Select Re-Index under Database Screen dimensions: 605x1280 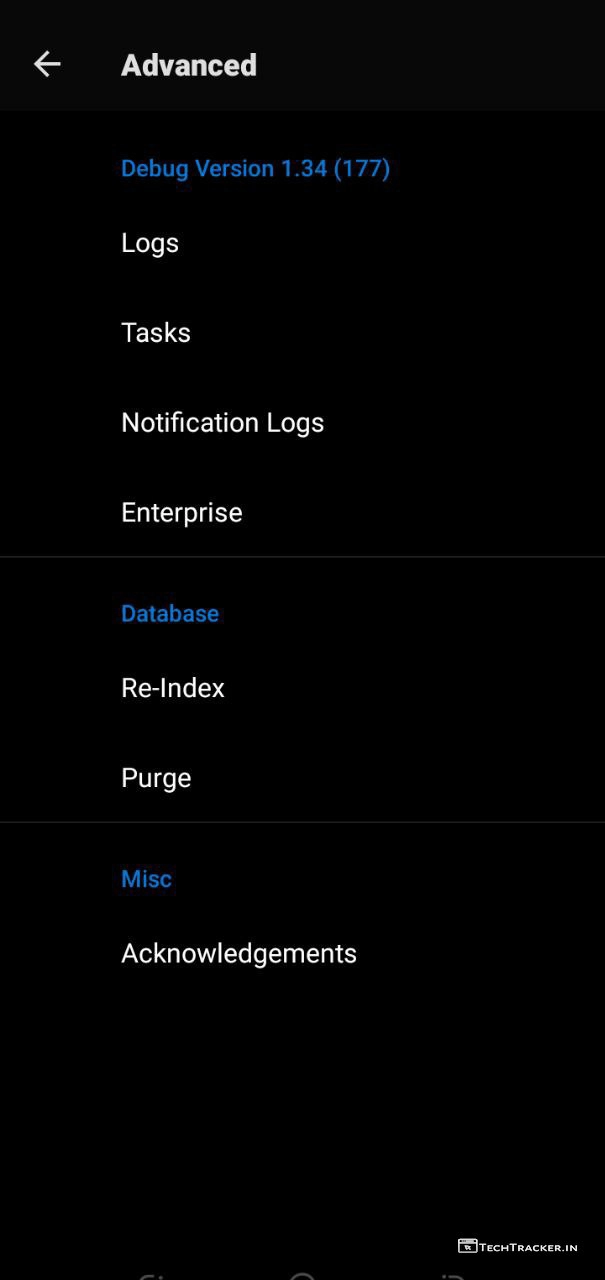pyautogui.click(x=173, y=688)
